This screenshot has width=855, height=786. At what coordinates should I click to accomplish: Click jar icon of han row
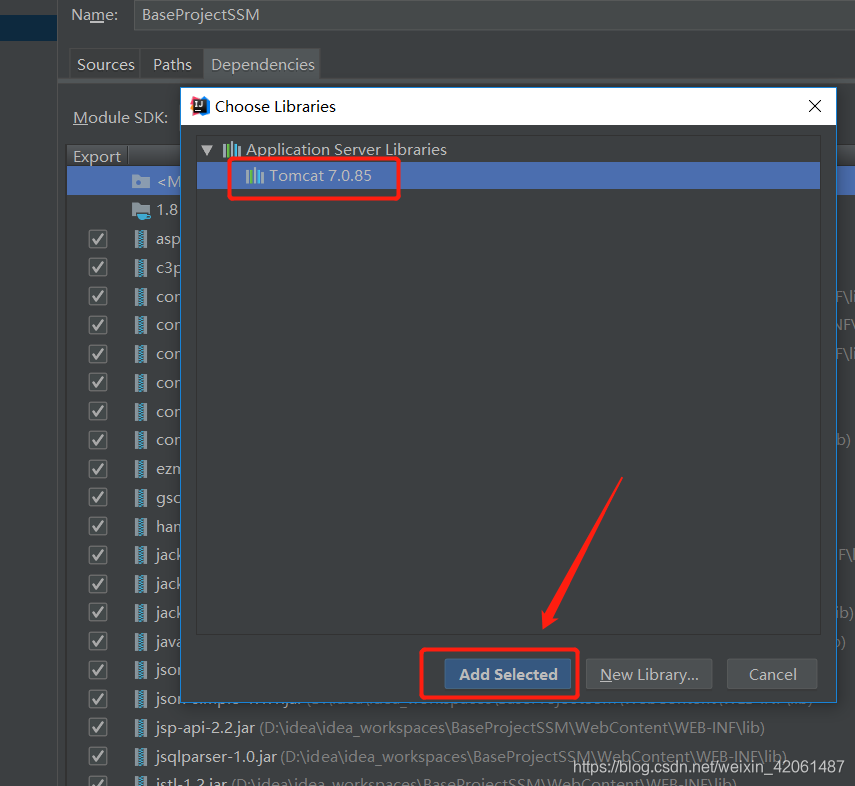coord(141,526)
